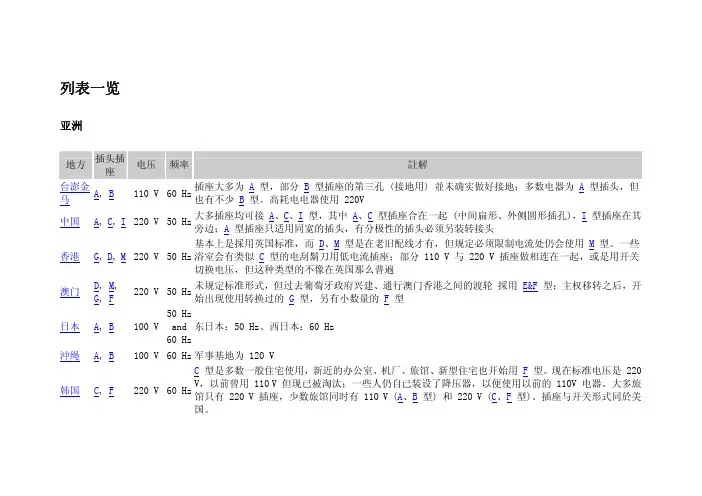702x496 pixels.
Task: Click the 频率 column header
Action: pyautogui.click(x=179, y=164)
